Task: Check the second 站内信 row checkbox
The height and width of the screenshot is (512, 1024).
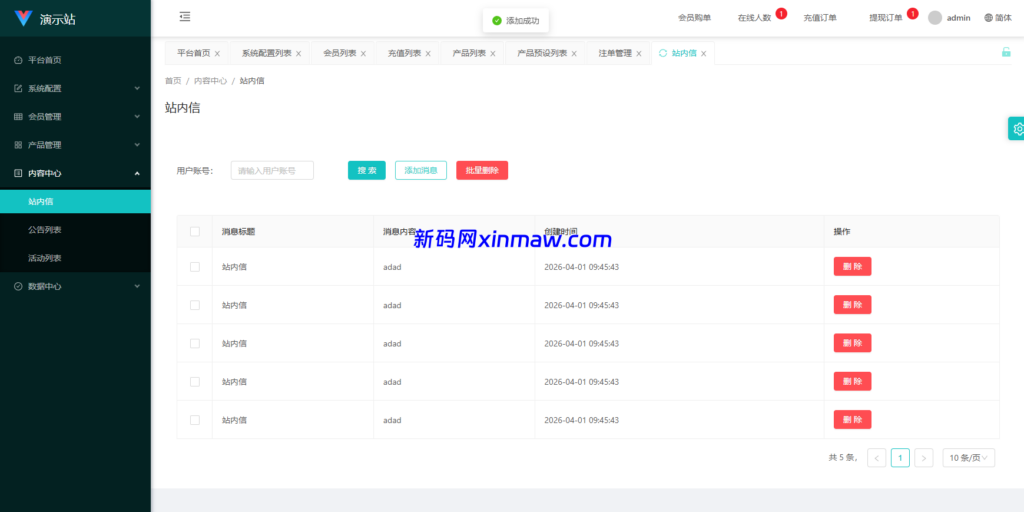Action: [x=195, y=305]
